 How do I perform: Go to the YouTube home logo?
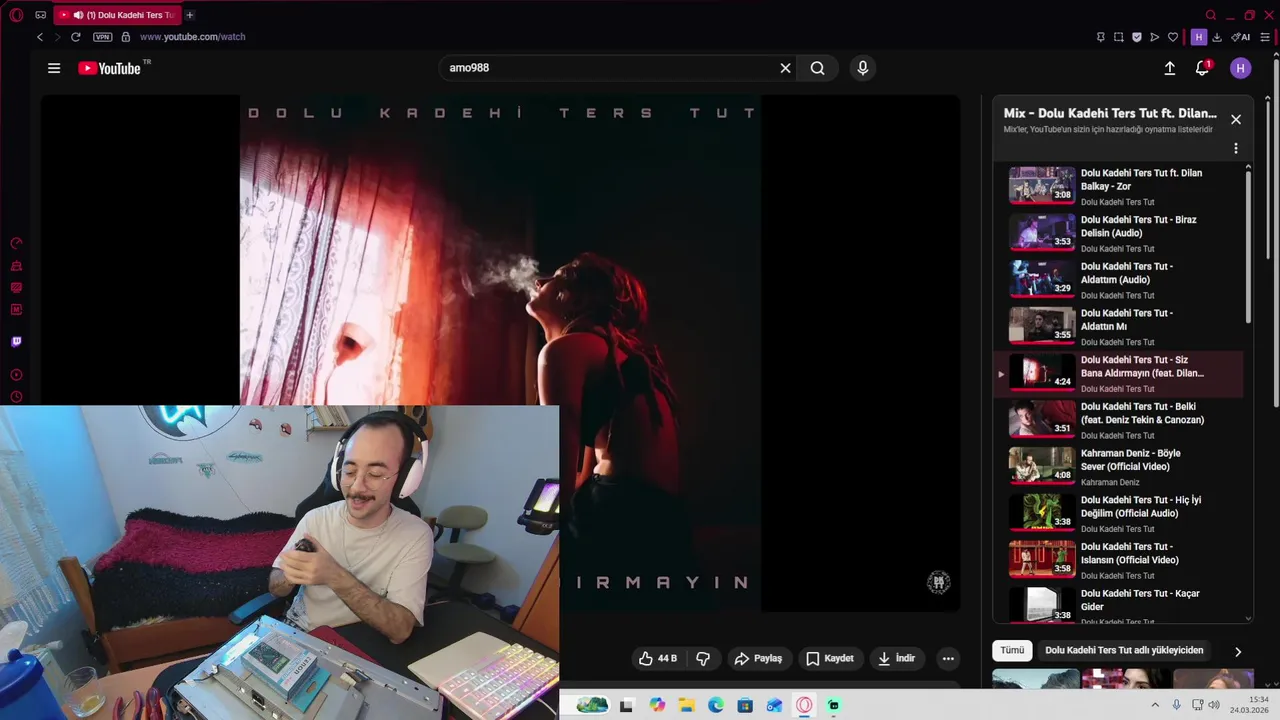point(109,68)
